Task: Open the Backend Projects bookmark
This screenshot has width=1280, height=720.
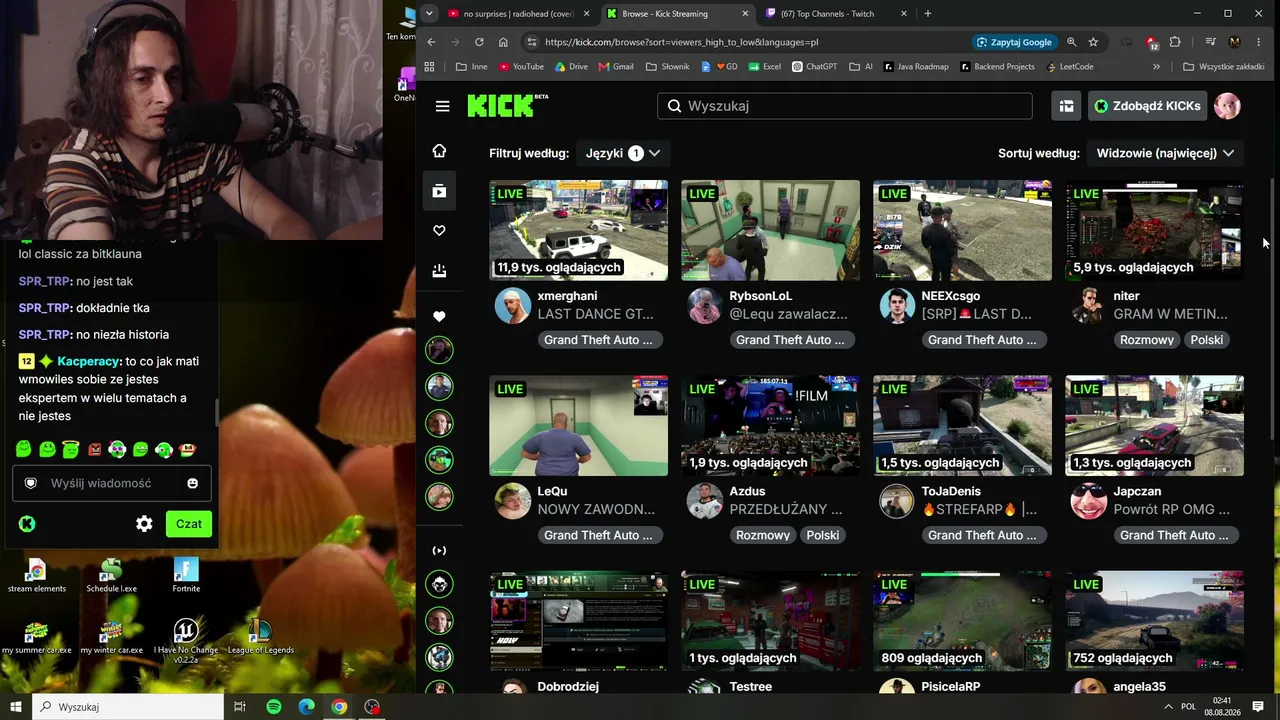Action: (x=997, y=67)
